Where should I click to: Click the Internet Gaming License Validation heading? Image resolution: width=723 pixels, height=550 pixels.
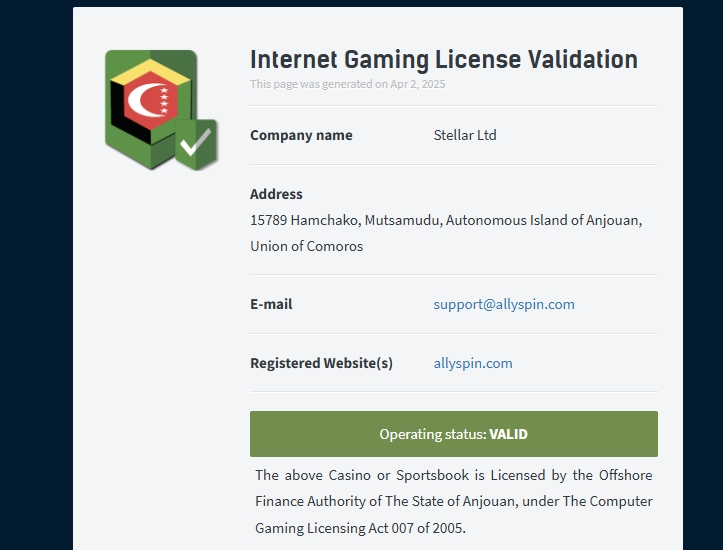[444, 60]
